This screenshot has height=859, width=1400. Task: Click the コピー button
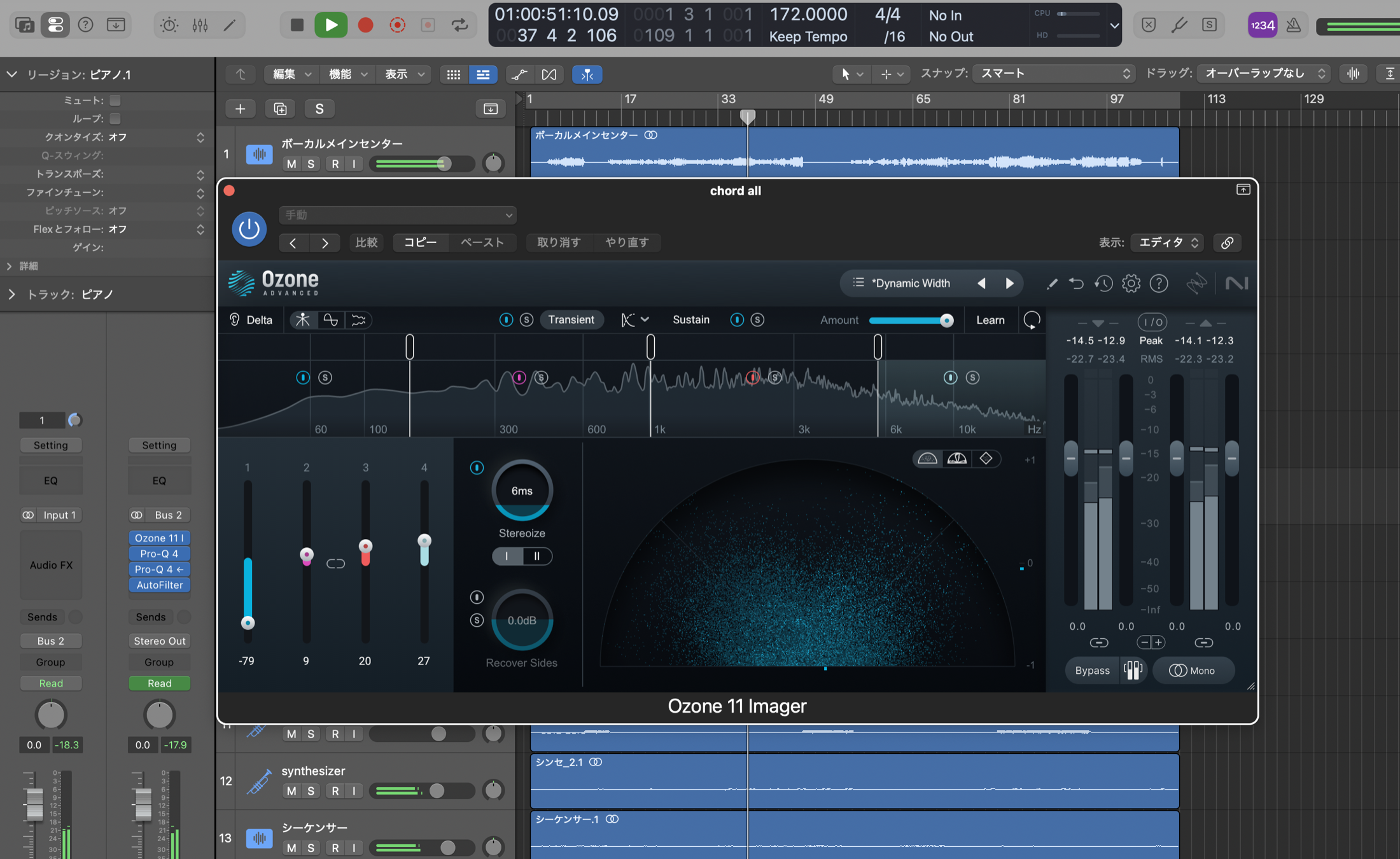coord(421,242)
